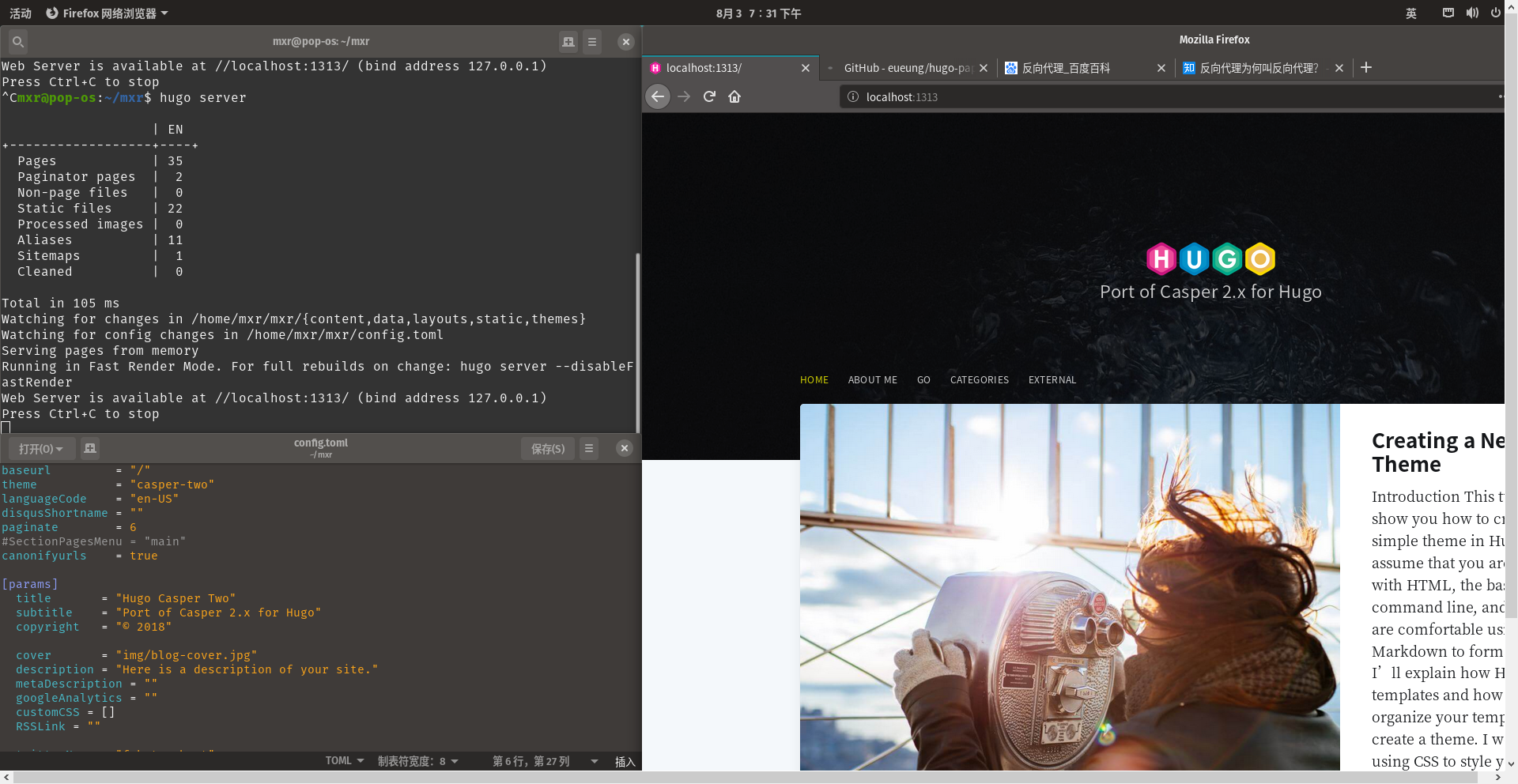Open system volume indicator
The width and height of the screenshot is (1518, 784).
(1471, 13)
